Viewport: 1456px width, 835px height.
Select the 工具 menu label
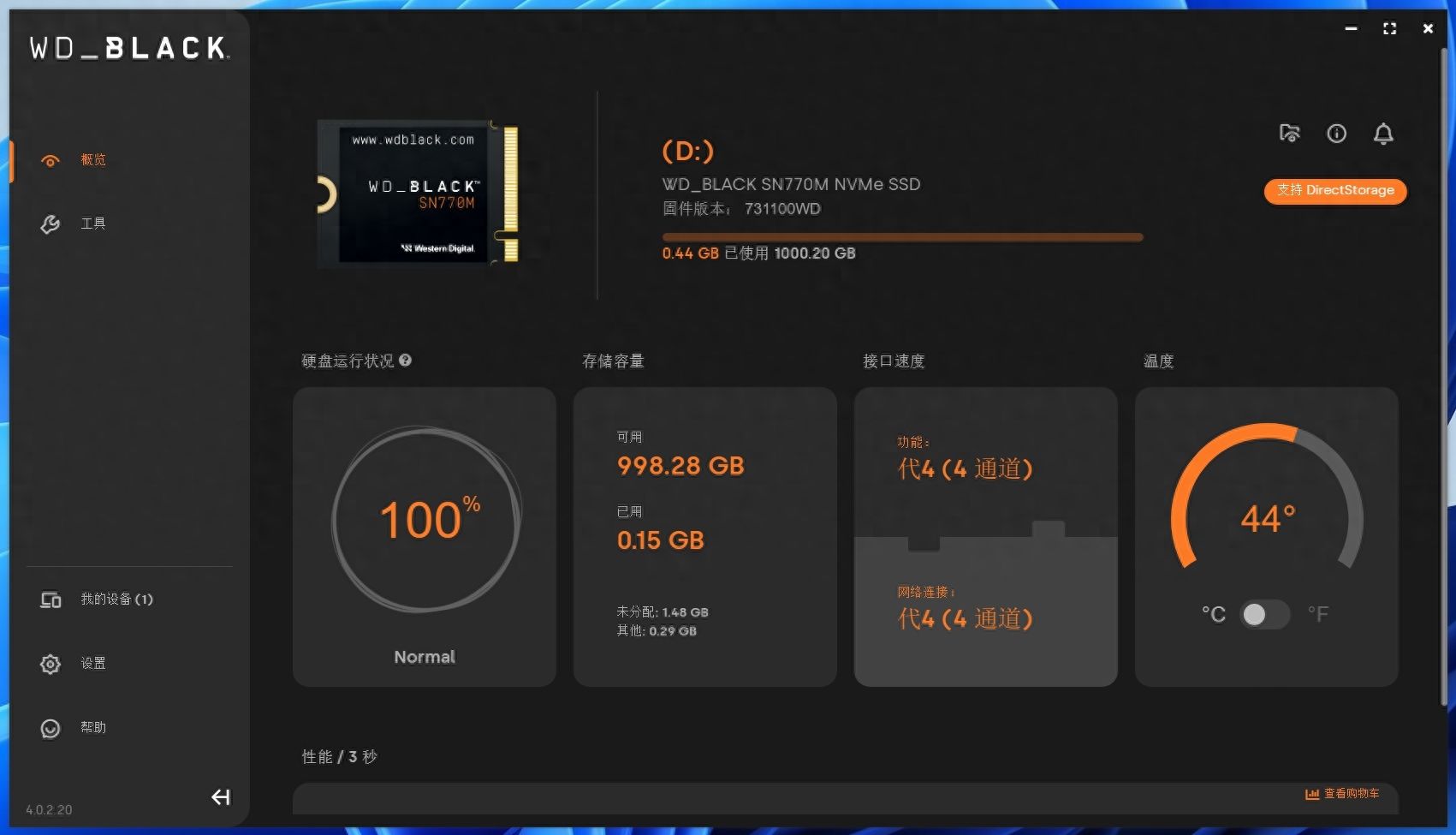[93, 224]
